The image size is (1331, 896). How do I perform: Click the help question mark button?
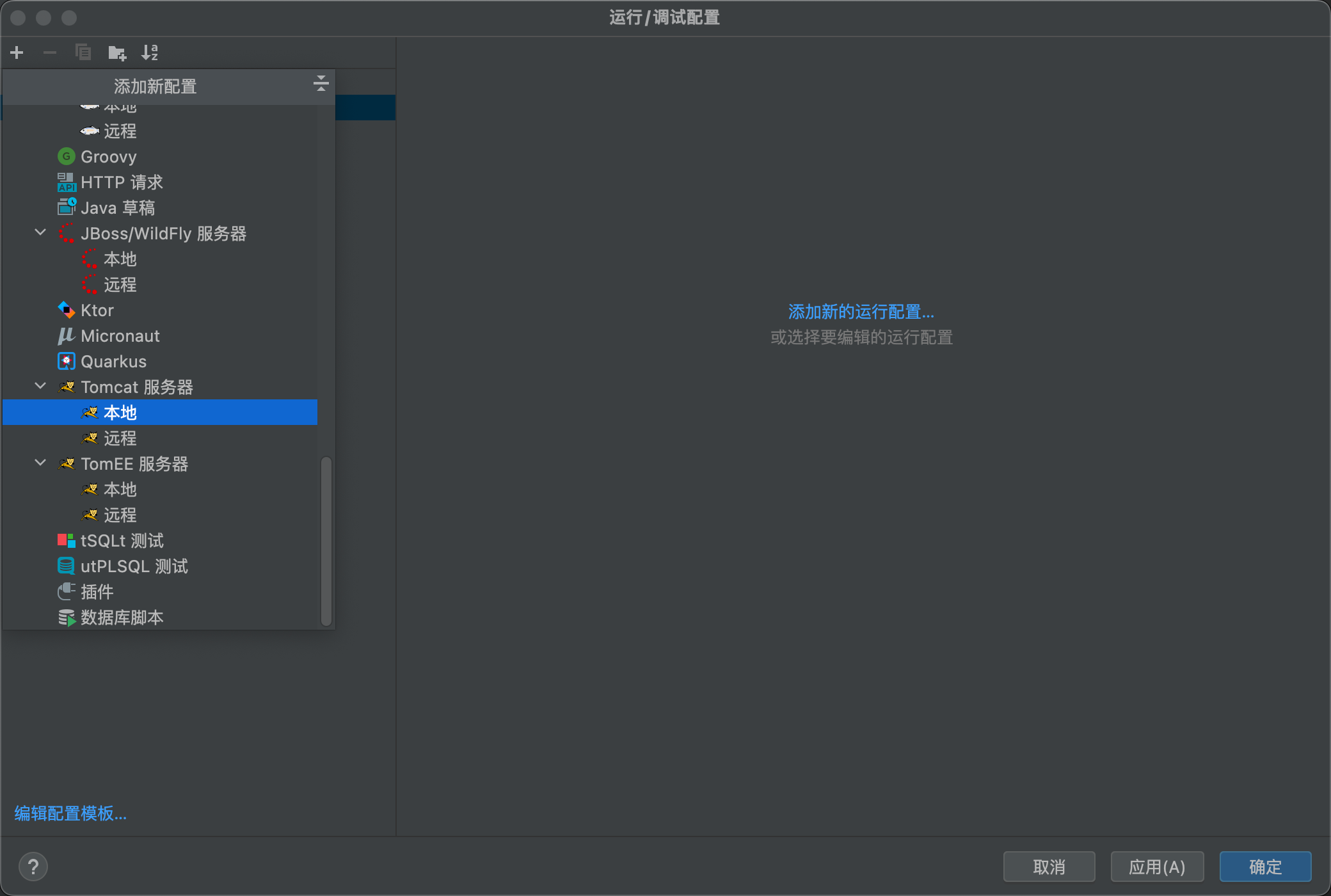[x=33, y=867]
